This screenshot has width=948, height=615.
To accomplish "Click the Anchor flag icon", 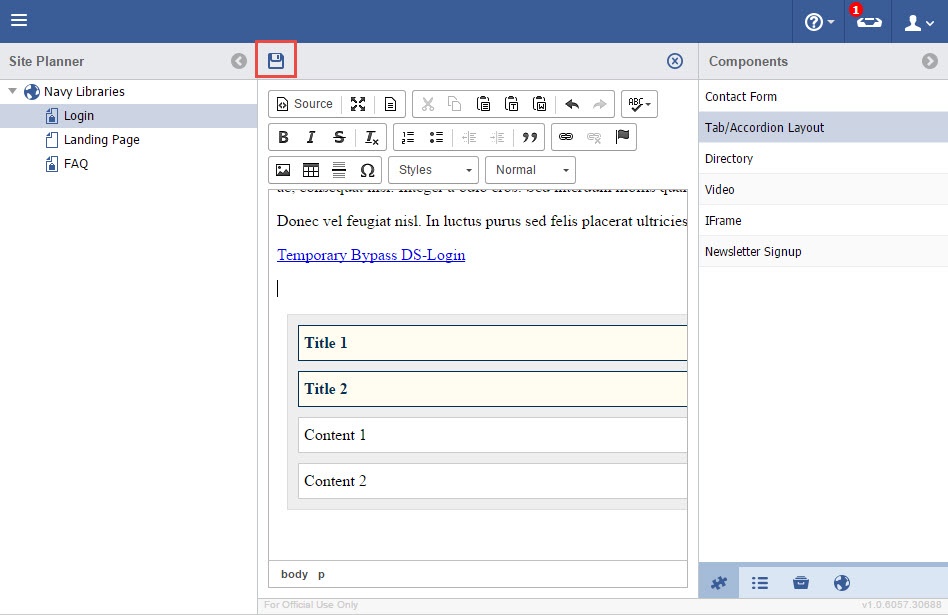I will 623,137.
